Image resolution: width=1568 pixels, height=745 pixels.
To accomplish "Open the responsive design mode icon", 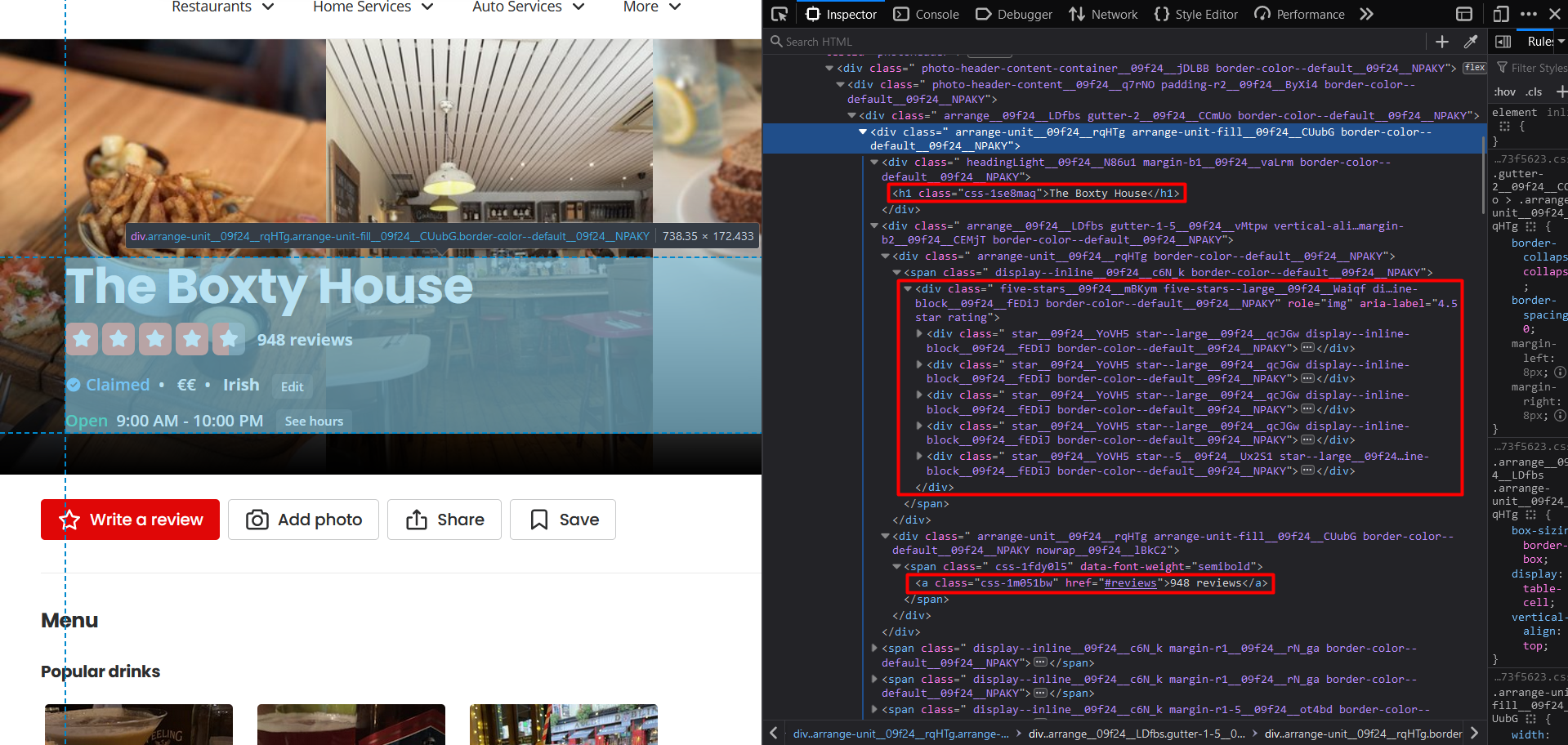I will (1500, 14).
